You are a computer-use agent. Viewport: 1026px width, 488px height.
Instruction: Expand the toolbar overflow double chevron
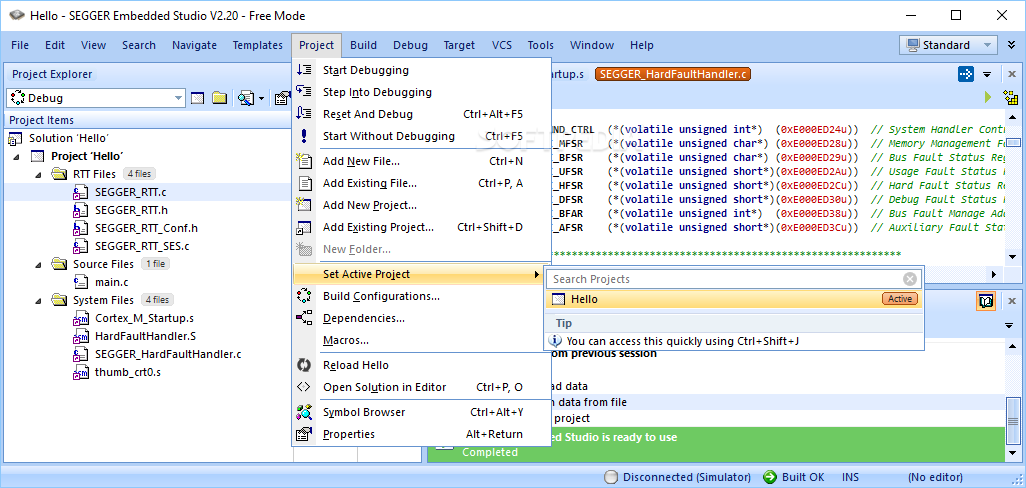tap(1011, 45)
